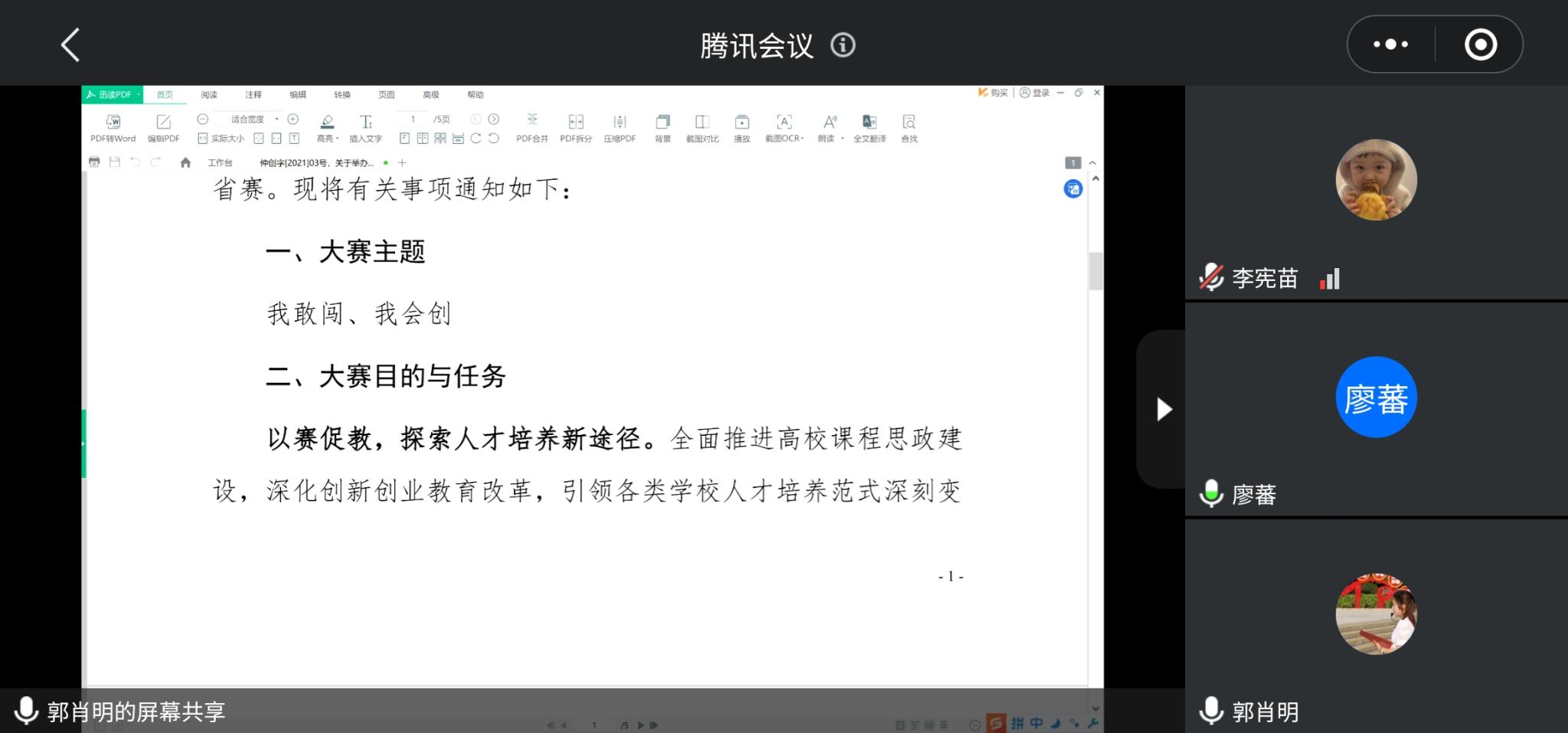Click the 登录 login button
Image resolution: width=1568 pixels, height=733 pixels.
pyautogui.click(x=1035, y=93)
